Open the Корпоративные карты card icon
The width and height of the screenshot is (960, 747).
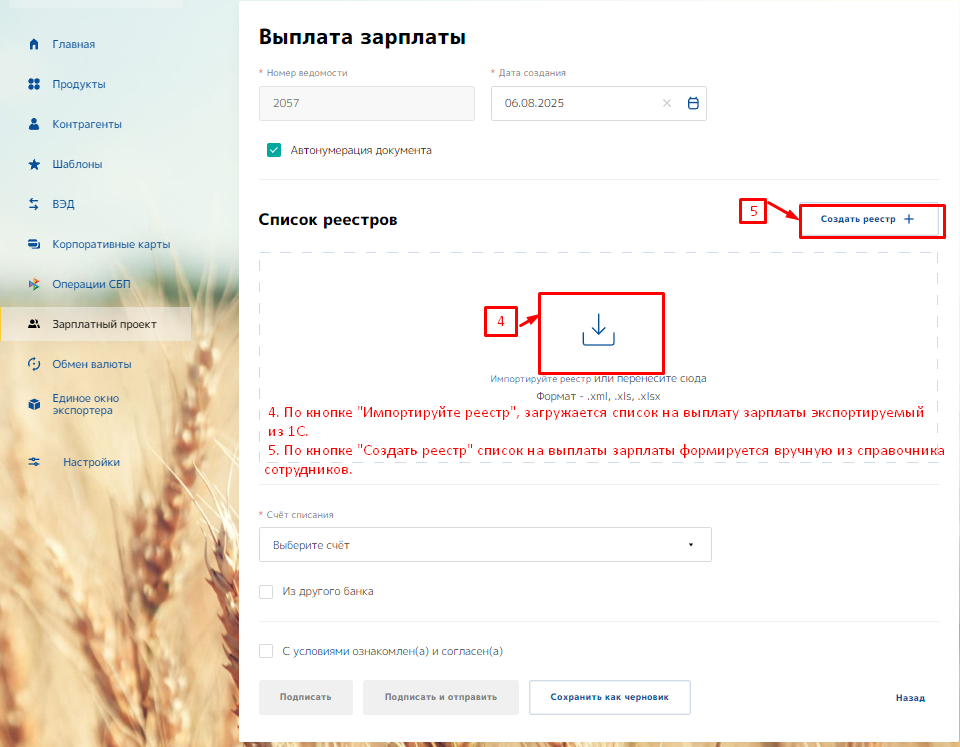34,244
